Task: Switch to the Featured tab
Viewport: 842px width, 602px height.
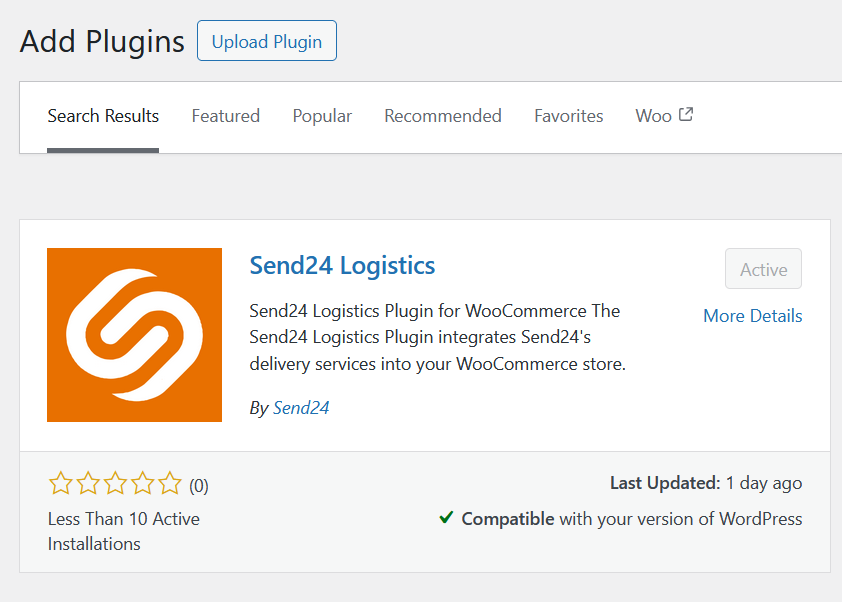Action: [x=225, y=116]
